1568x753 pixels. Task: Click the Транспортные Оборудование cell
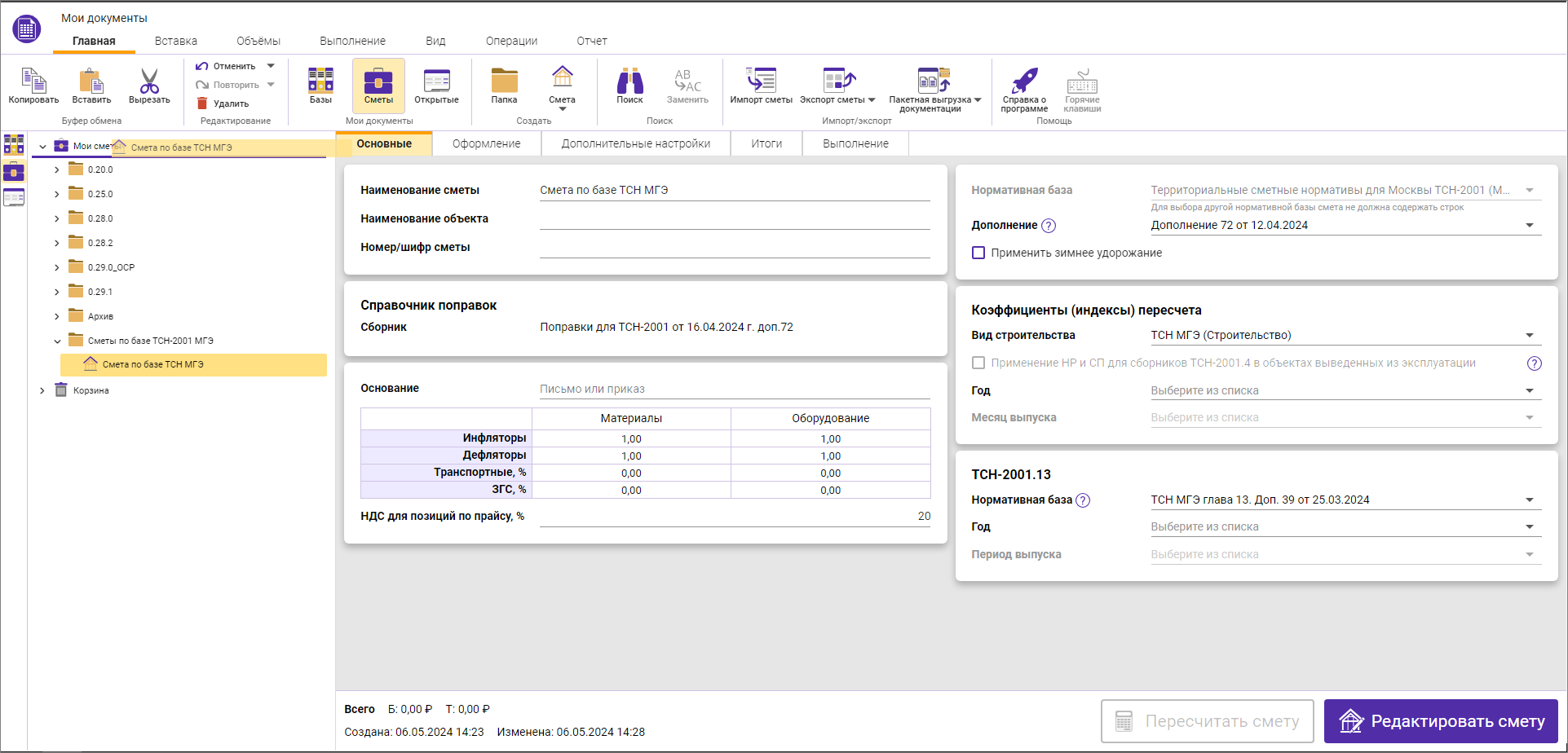(x=831, y=473)
